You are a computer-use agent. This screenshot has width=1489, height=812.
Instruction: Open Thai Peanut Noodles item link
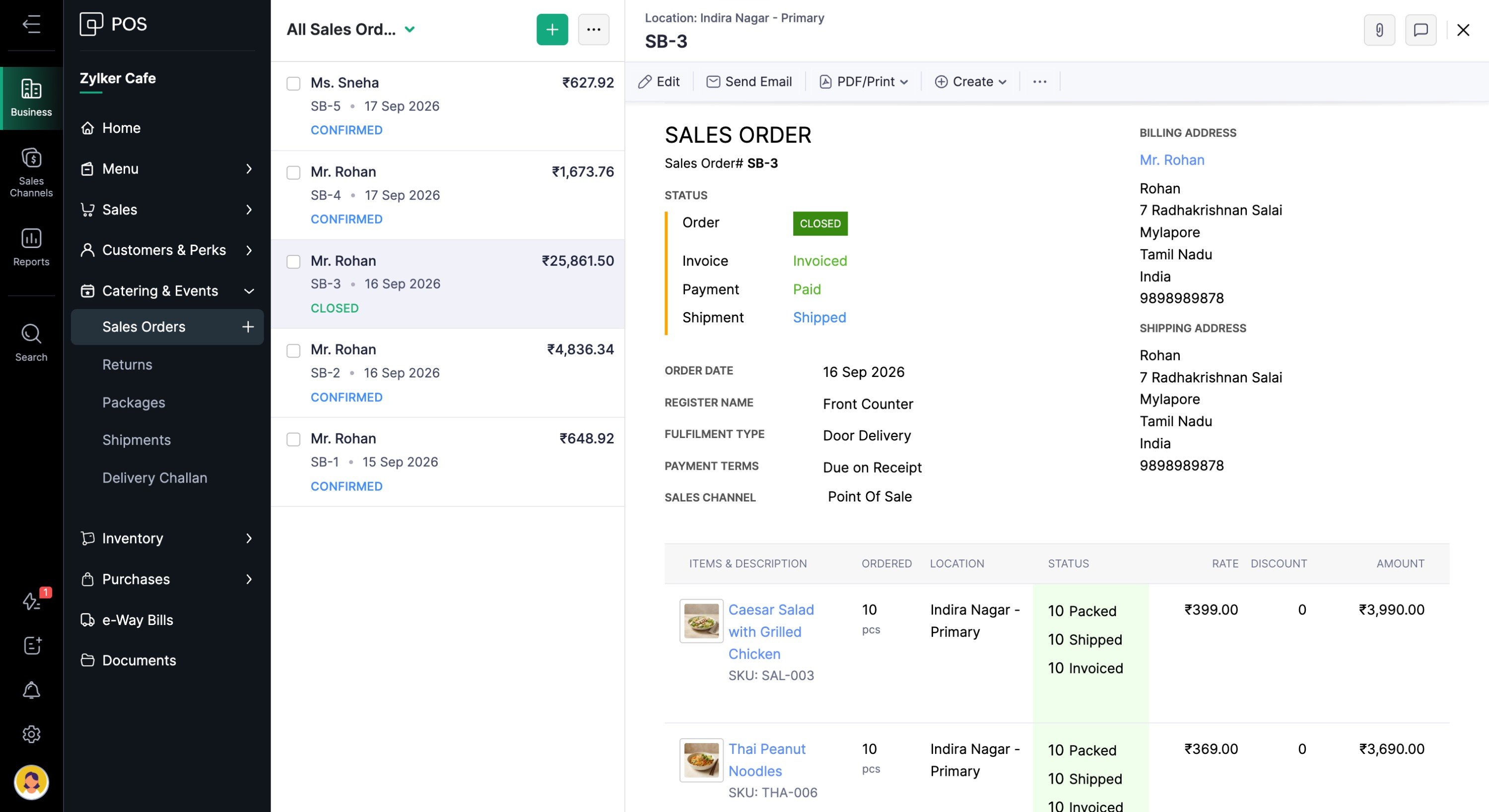pyautogui.click(x=766, y=759)
